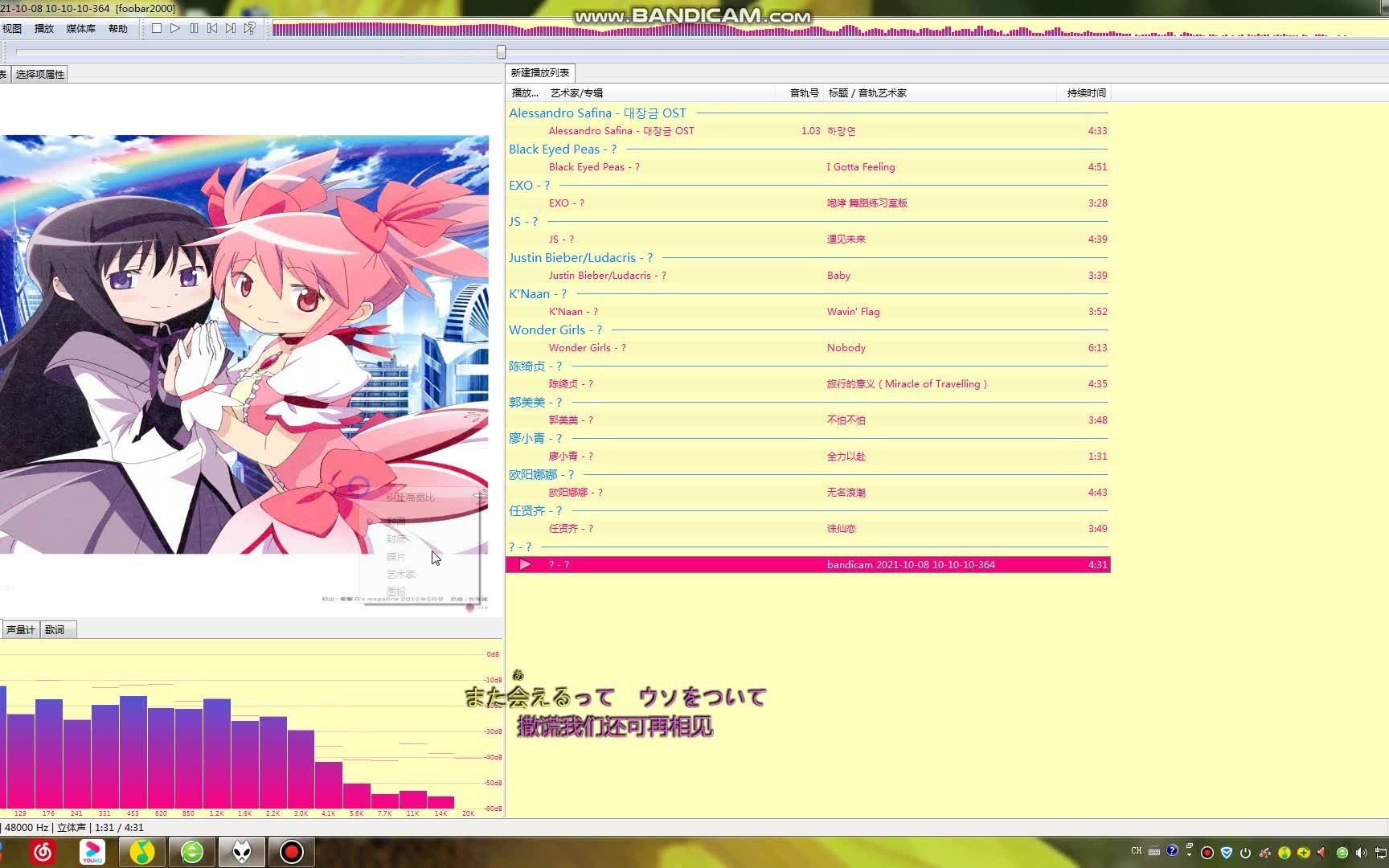Select the 新建播放列表 playlist tab
The height and width of the screenshot is (868, 1389).
[x=539, y=72]
